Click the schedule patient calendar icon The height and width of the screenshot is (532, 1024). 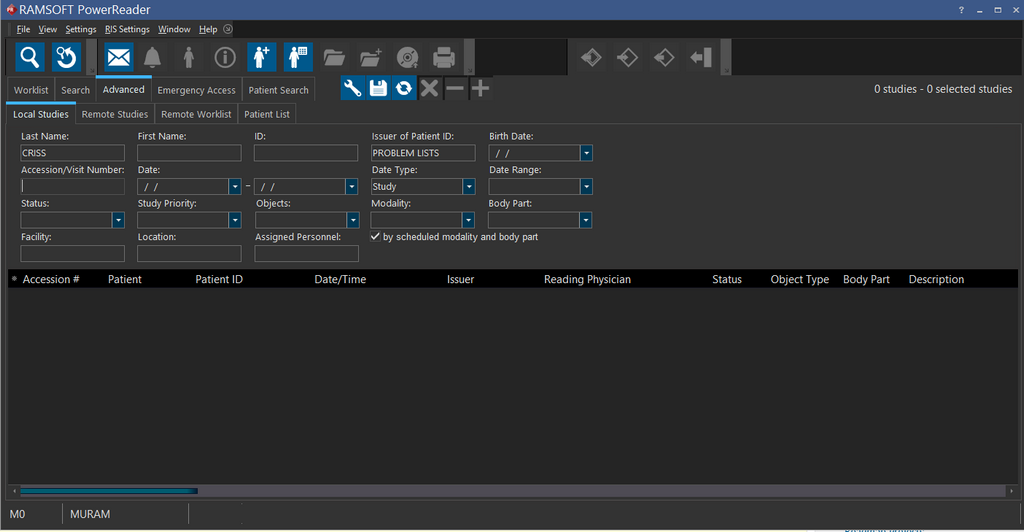298,57
